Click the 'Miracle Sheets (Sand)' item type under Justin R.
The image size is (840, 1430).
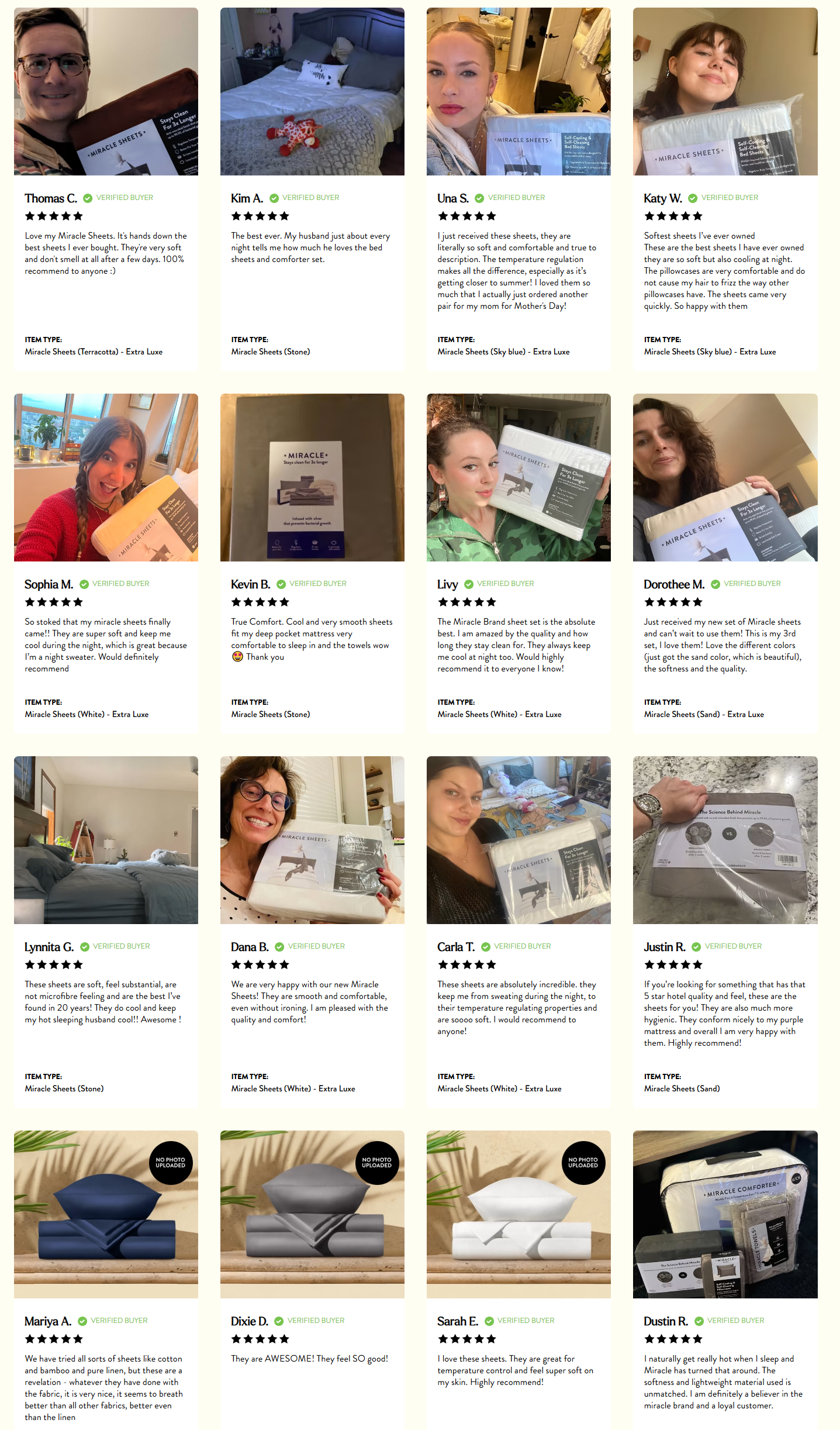(682, 1088)
